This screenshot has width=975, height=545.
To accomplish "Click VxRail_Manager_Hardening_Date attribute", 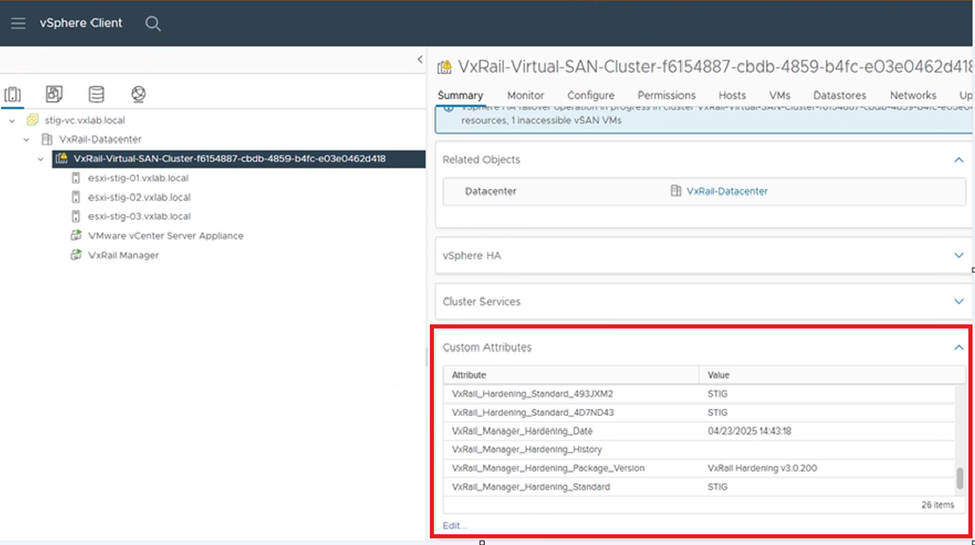I will coord(522,431).
